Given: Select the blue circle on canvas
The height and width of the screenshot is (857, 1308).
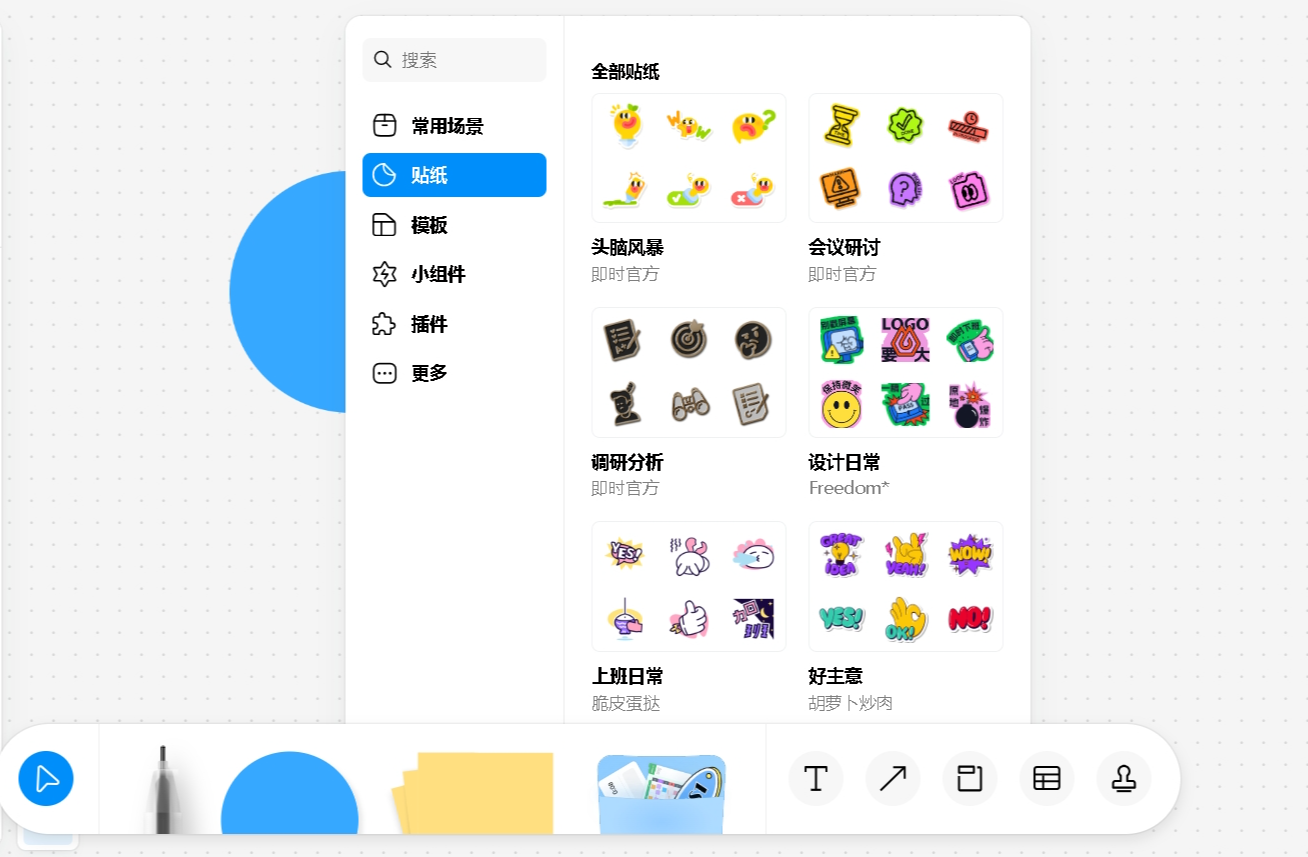Looking at the screenshot, I should pyautogui.click(x=288, y=291).
